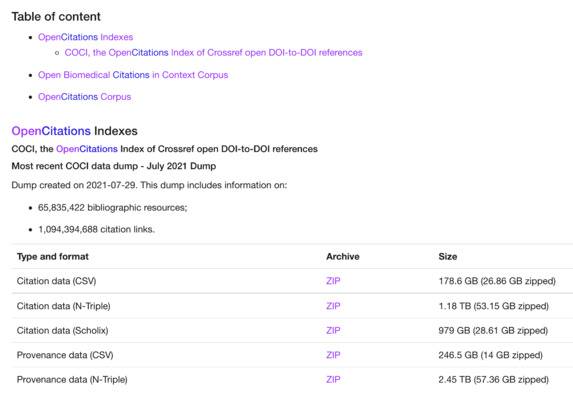Image resolution: width=573 pixels, height=400 pixels.
Task: Click the Type and format column header
Action: tap(53, 256)
